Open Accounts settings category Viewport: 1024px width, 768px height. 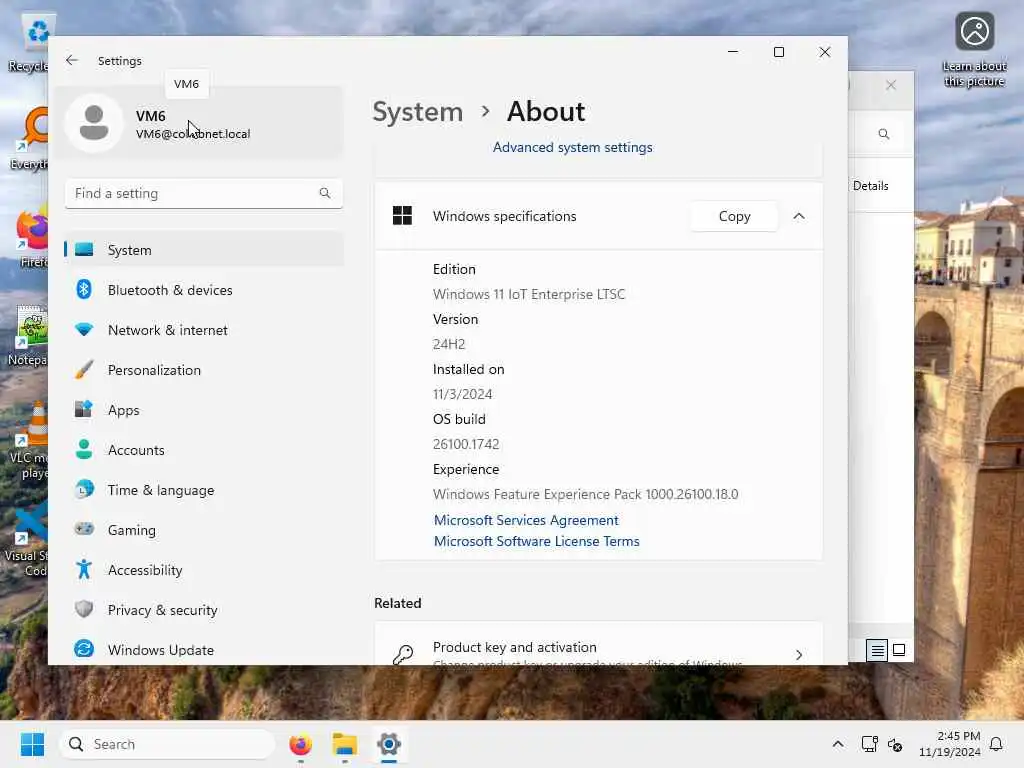(x=204, y=450)
